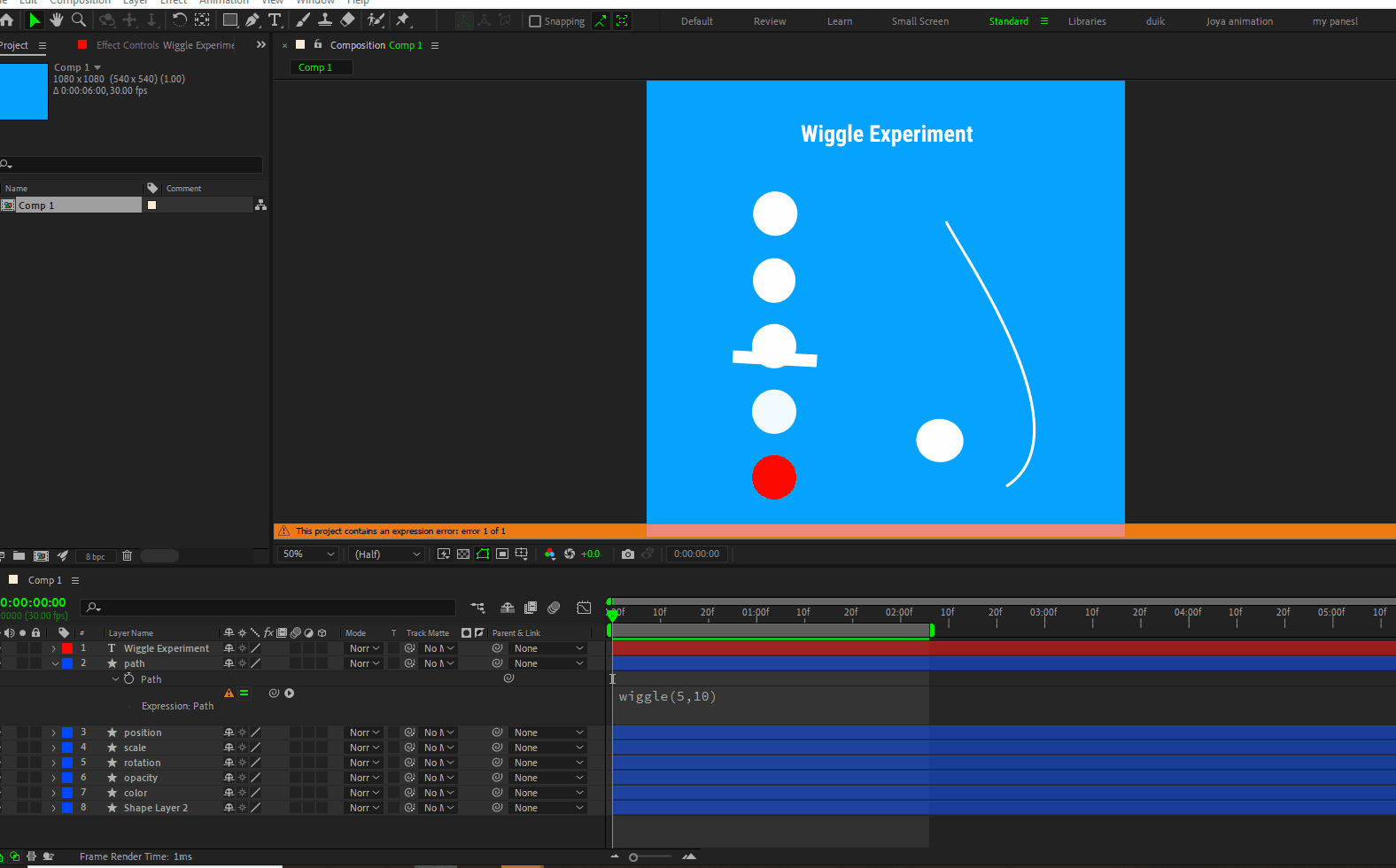Viewport: 1396px width, 868px height.
Task: Select the Hand tool
Action: click(x=57, y=20)
